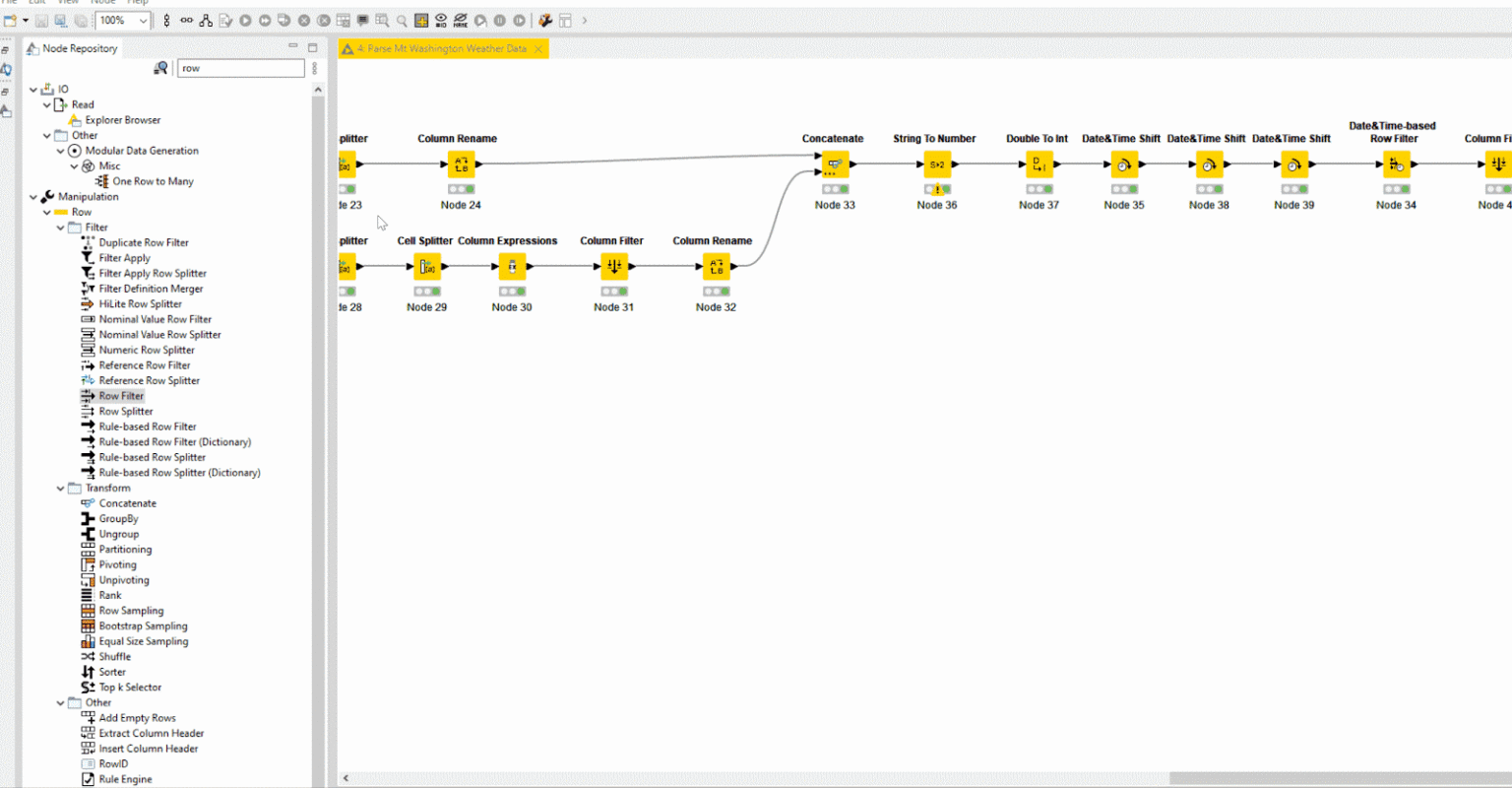This screenshot has width=1512, height=788.
Task: Collapse the Manipulation category tree
Action: click(32, 196)
